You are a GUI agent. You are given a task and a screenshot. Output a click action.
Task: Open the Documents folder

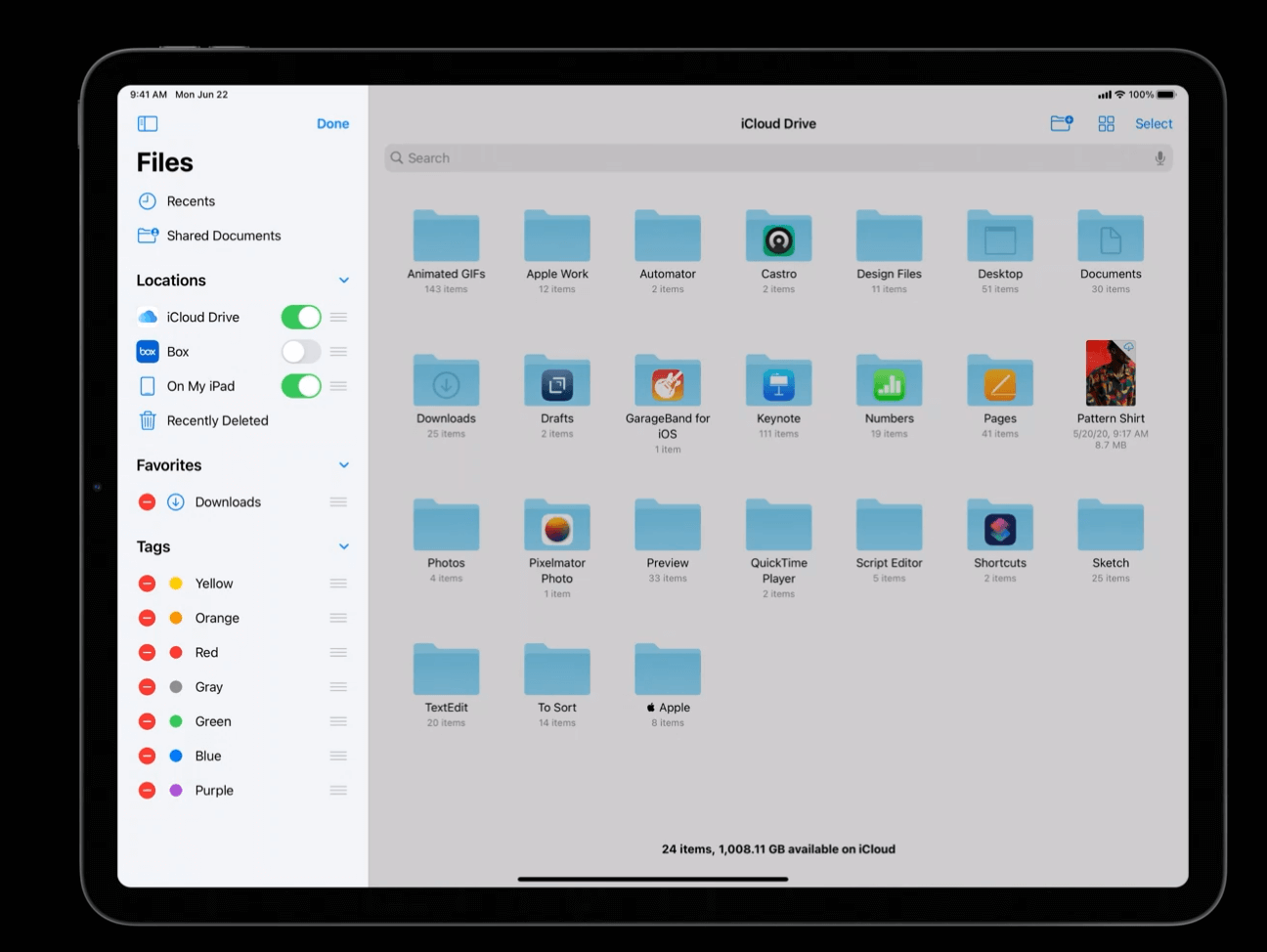coord(1111,236)
